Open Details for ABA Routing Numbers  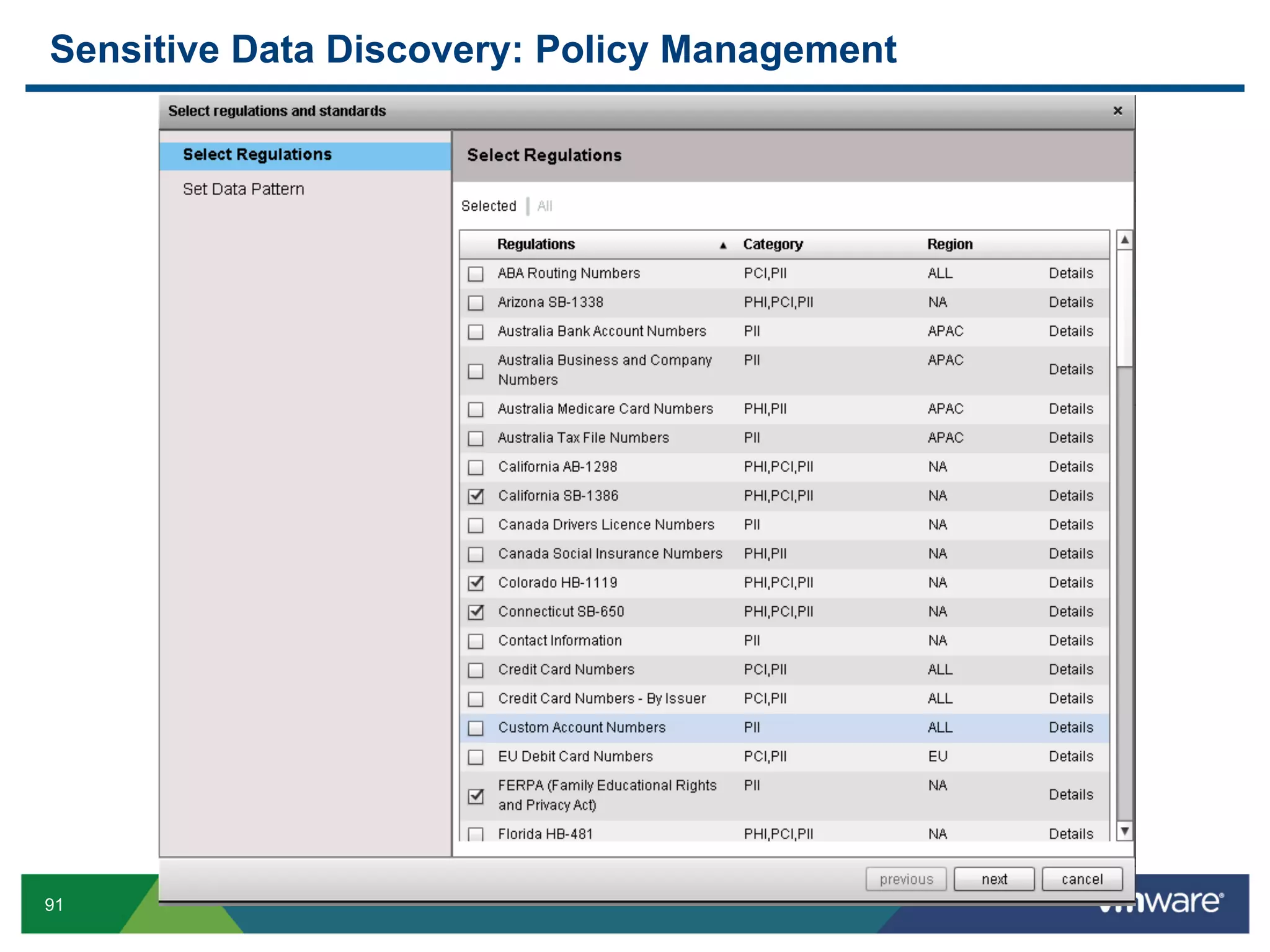click(x=1071, y=273)
